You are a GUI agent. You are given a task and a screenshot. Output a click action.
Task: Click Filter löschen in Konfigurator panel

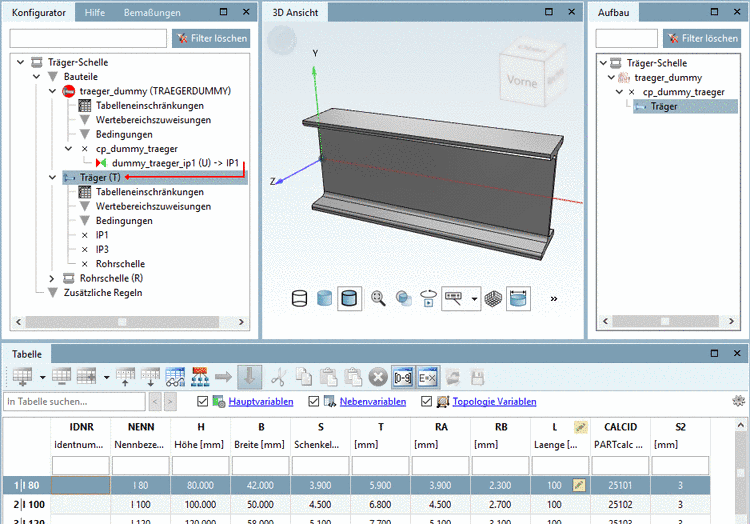pos(210,39)
